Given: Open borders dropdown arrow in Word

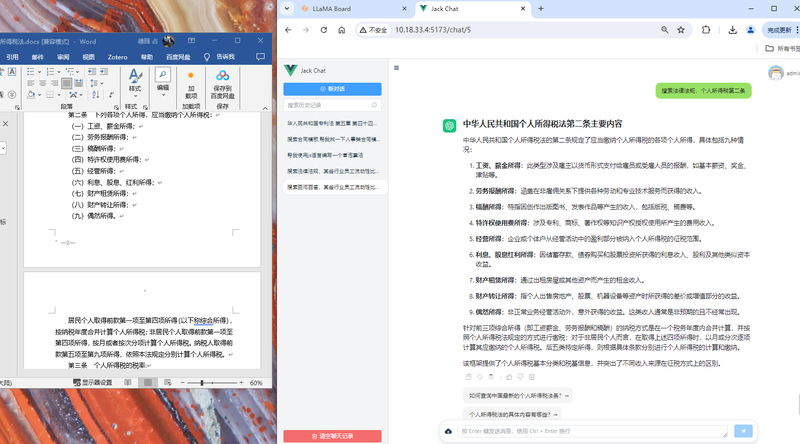Looking at the screenshot, I should point(59,95).
